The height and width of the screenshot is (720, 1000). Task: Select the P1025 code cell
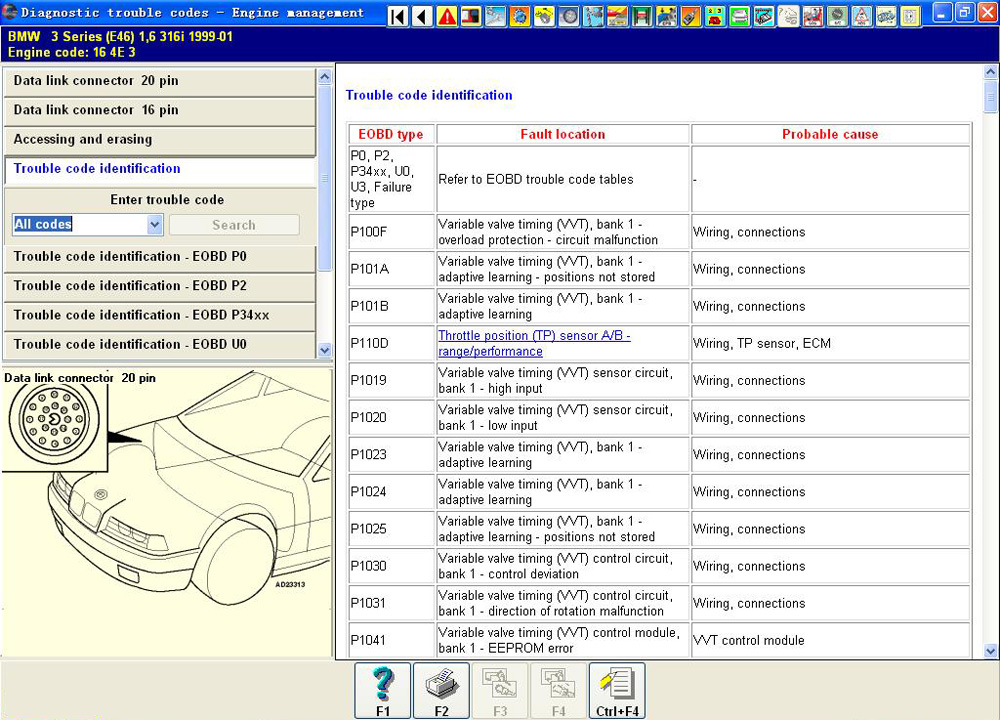tap(392, 528)
